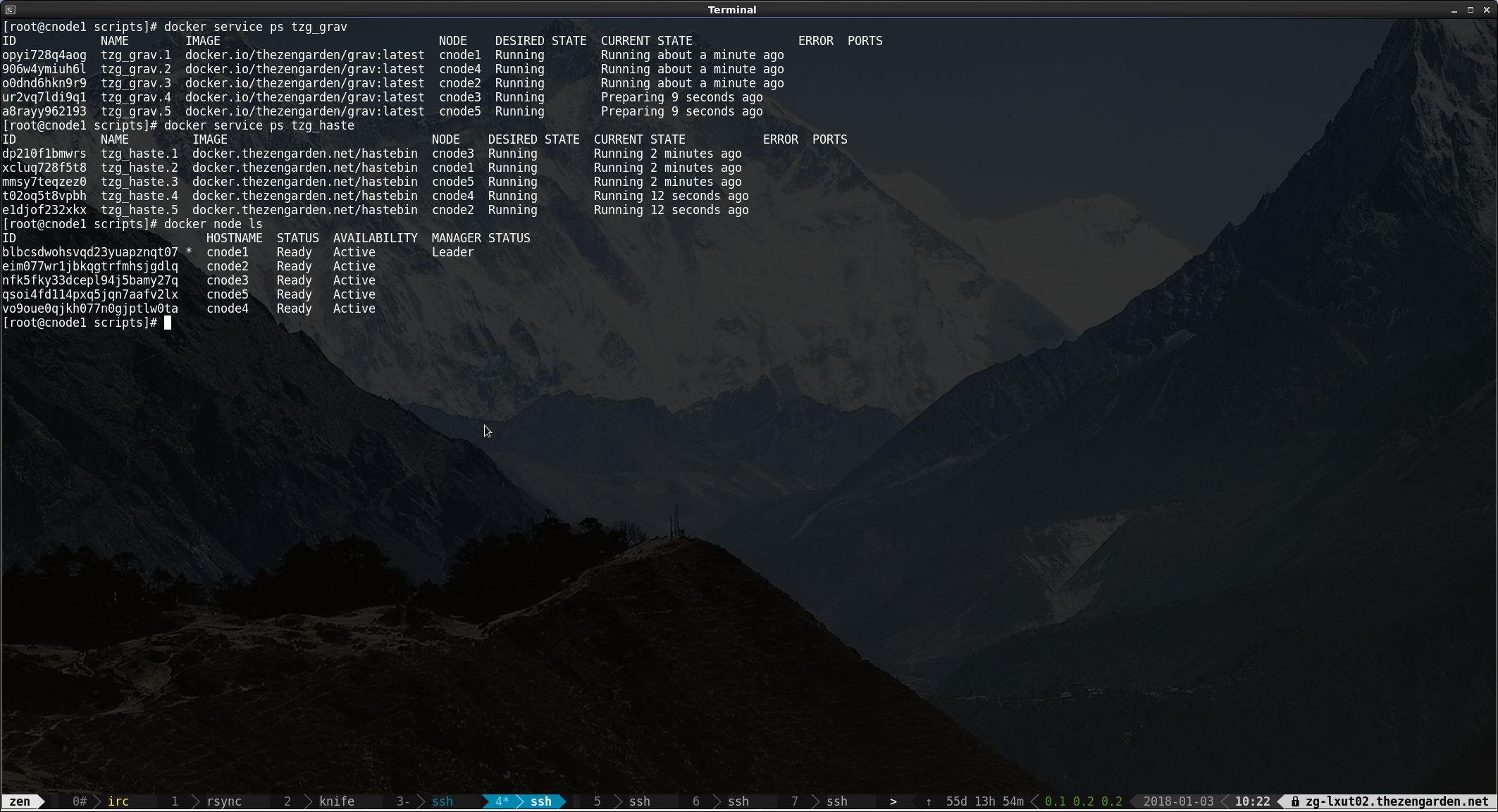Click 'HOSTNAME' column header
This screenshot has width=1498, height=812.
(235, 238)
